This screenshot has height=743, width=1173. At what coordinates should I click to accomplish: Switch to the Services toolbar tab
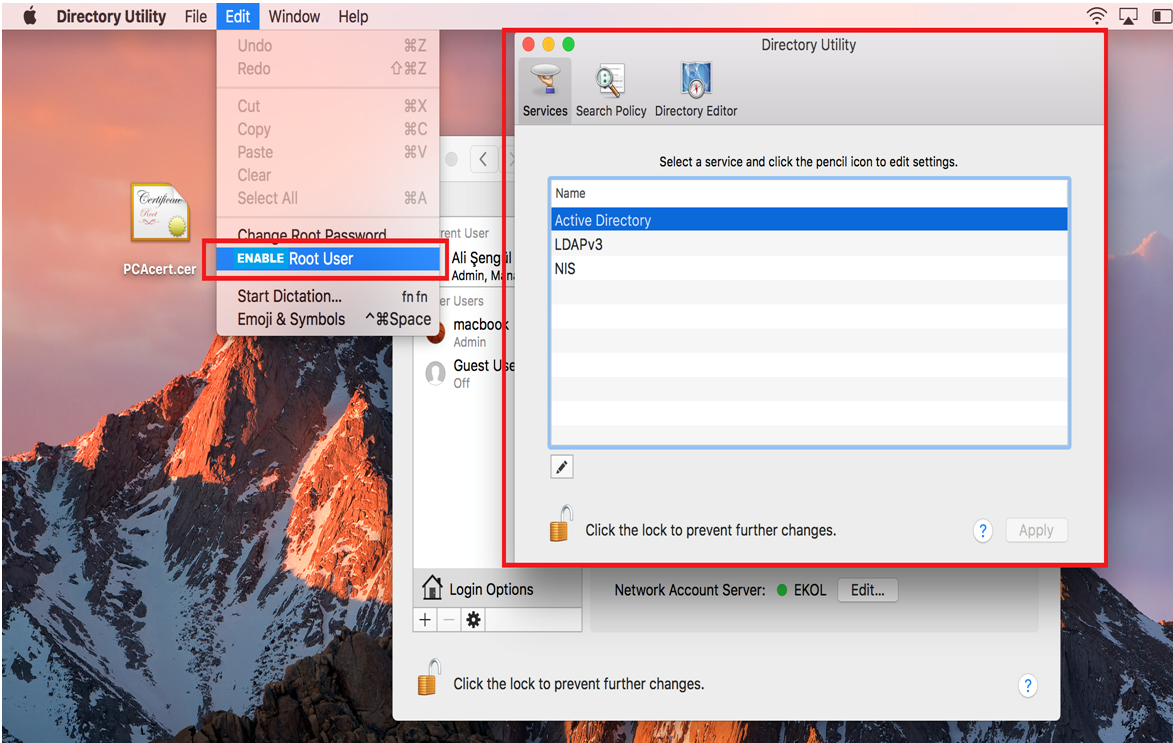pos(545,90)
